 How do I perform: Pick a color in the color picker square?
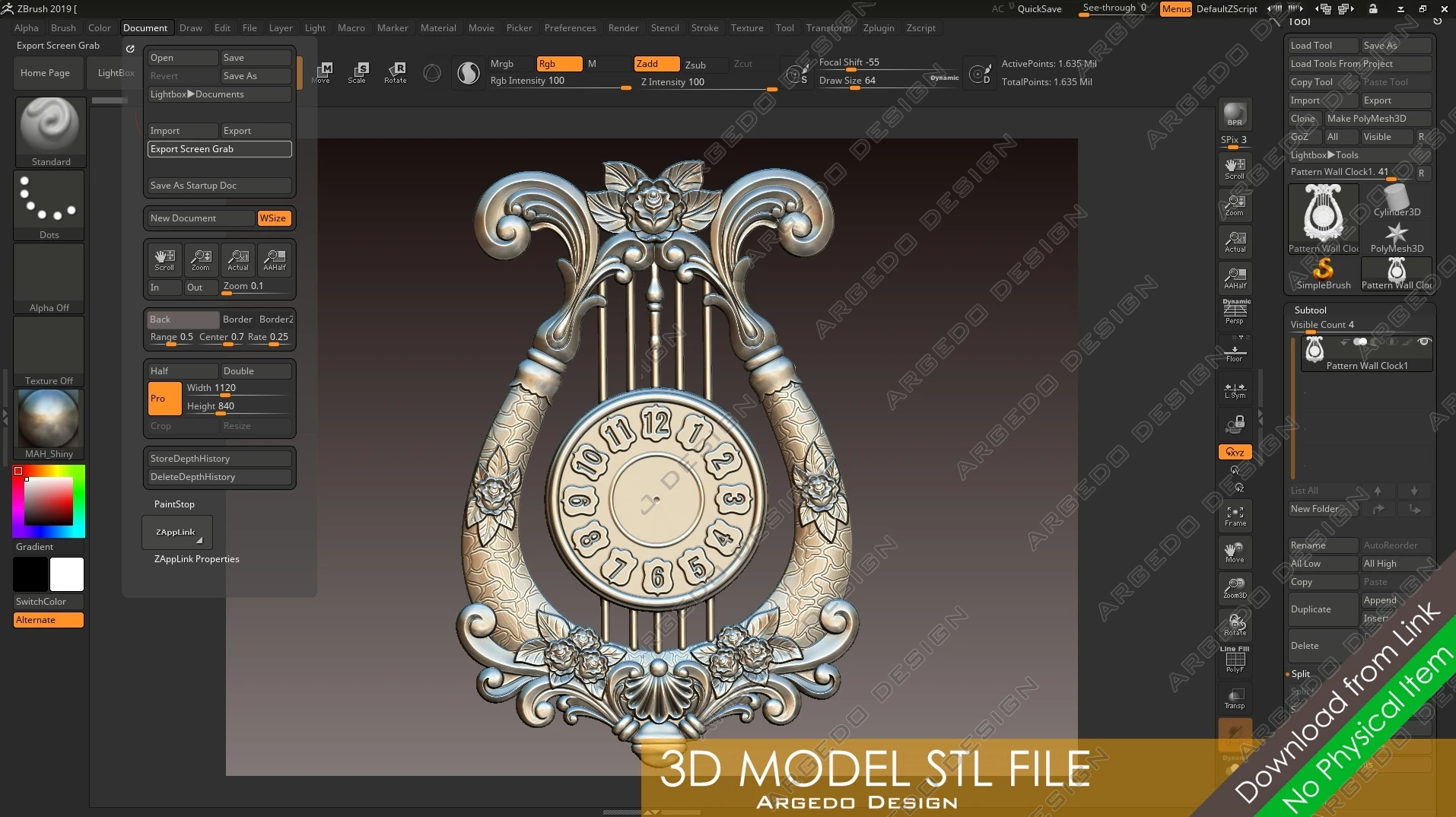point(49,501)
